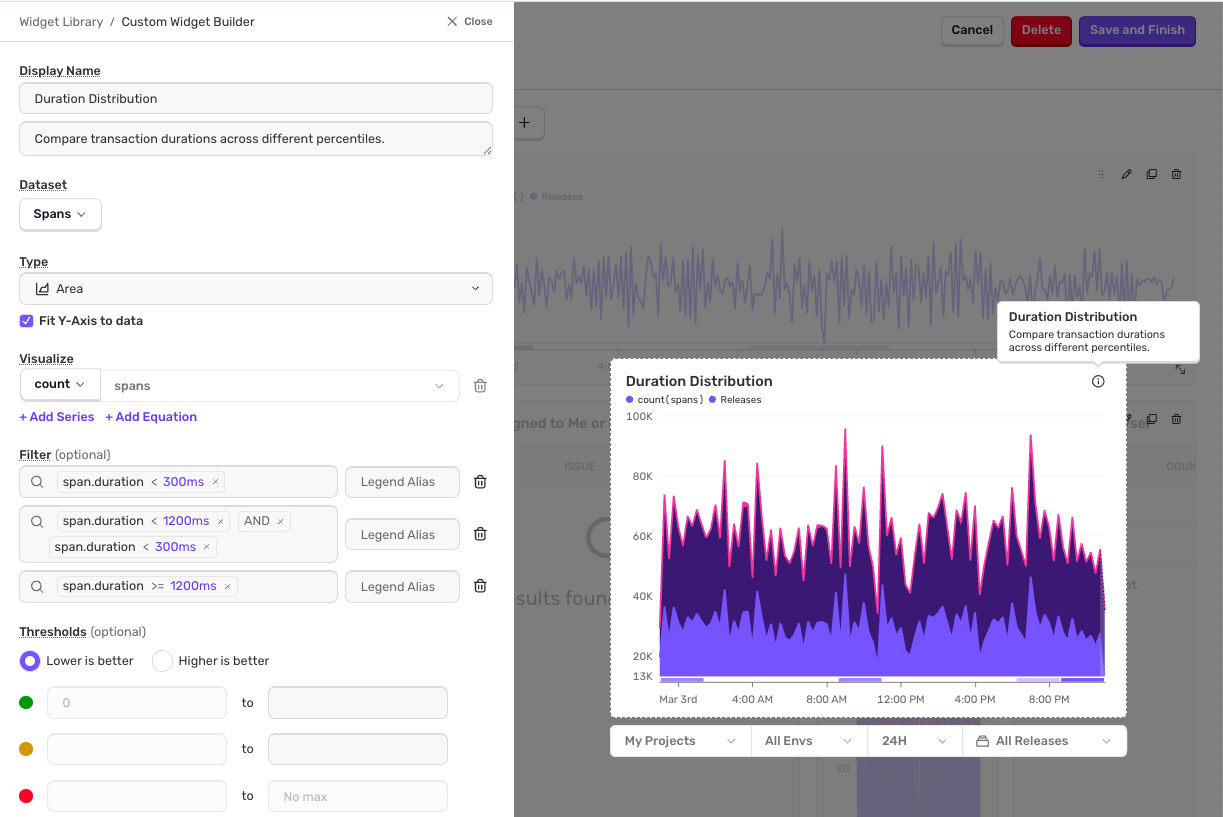Edit the Display Name field
The image size is (1223, 817).
coord(256,98)
